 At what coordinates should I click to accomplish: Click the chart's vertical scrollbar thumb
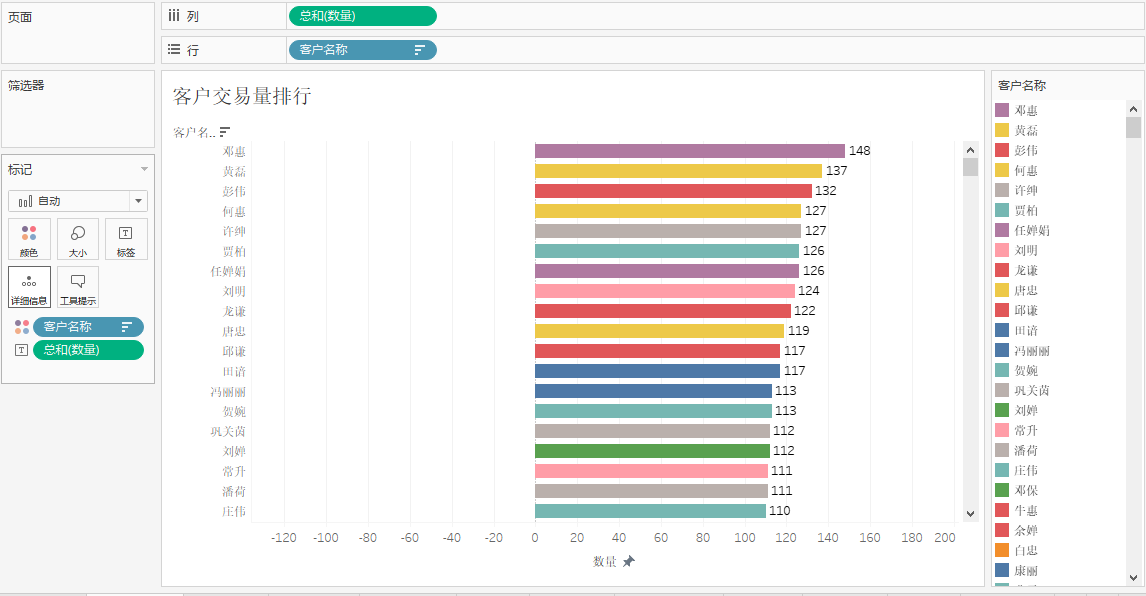tap(970, 166)
